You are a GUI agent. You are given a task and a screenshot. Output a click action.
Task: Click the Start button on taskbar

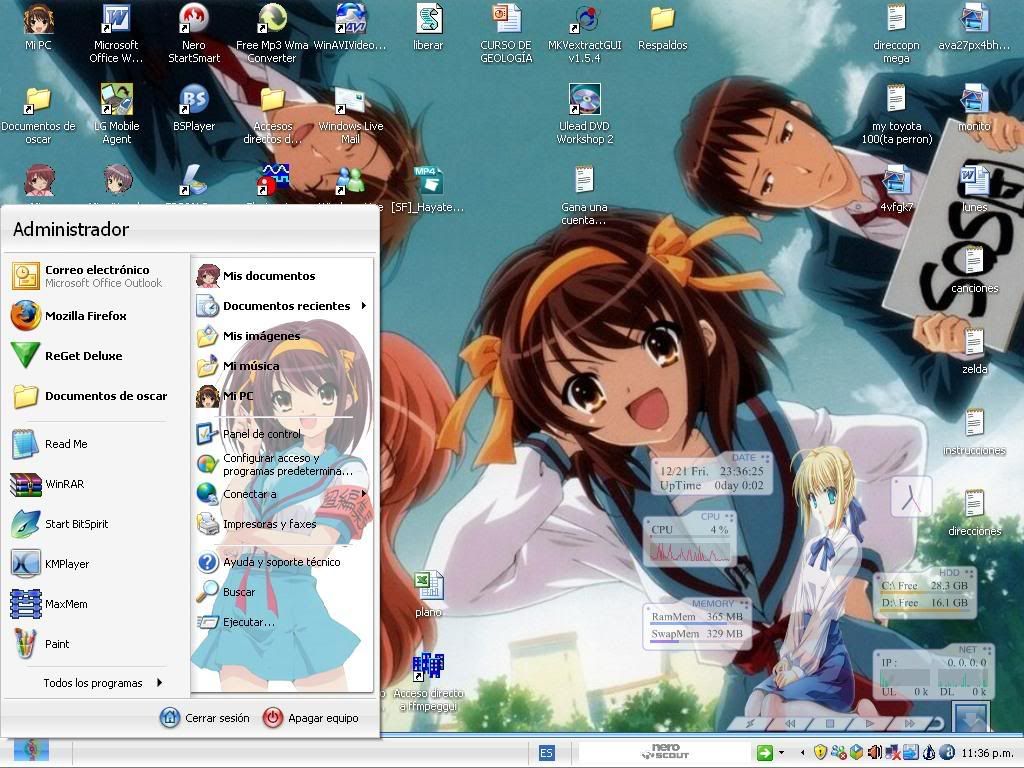point(31,751)
